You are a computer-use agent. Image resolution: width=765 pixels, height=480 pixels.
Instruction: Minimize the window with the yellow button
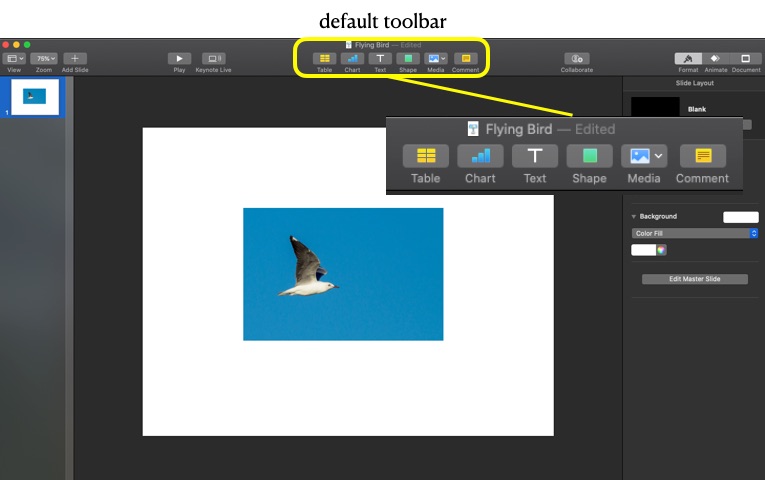click(17, 45)
